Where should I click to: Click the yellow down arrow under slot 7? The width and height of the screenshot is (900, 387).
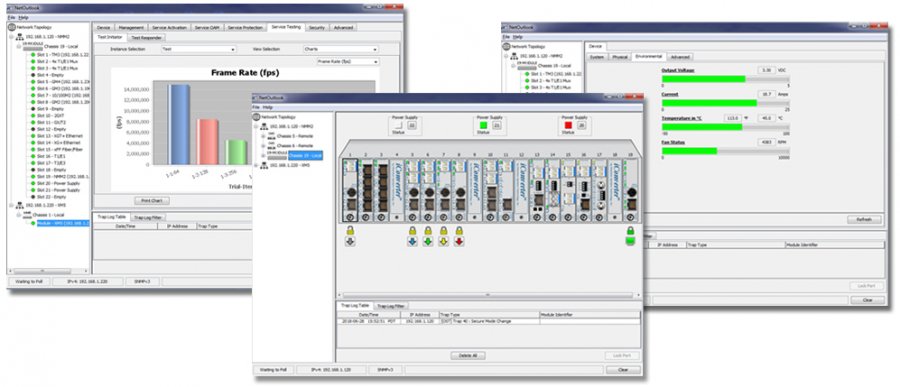coord(443,242)
